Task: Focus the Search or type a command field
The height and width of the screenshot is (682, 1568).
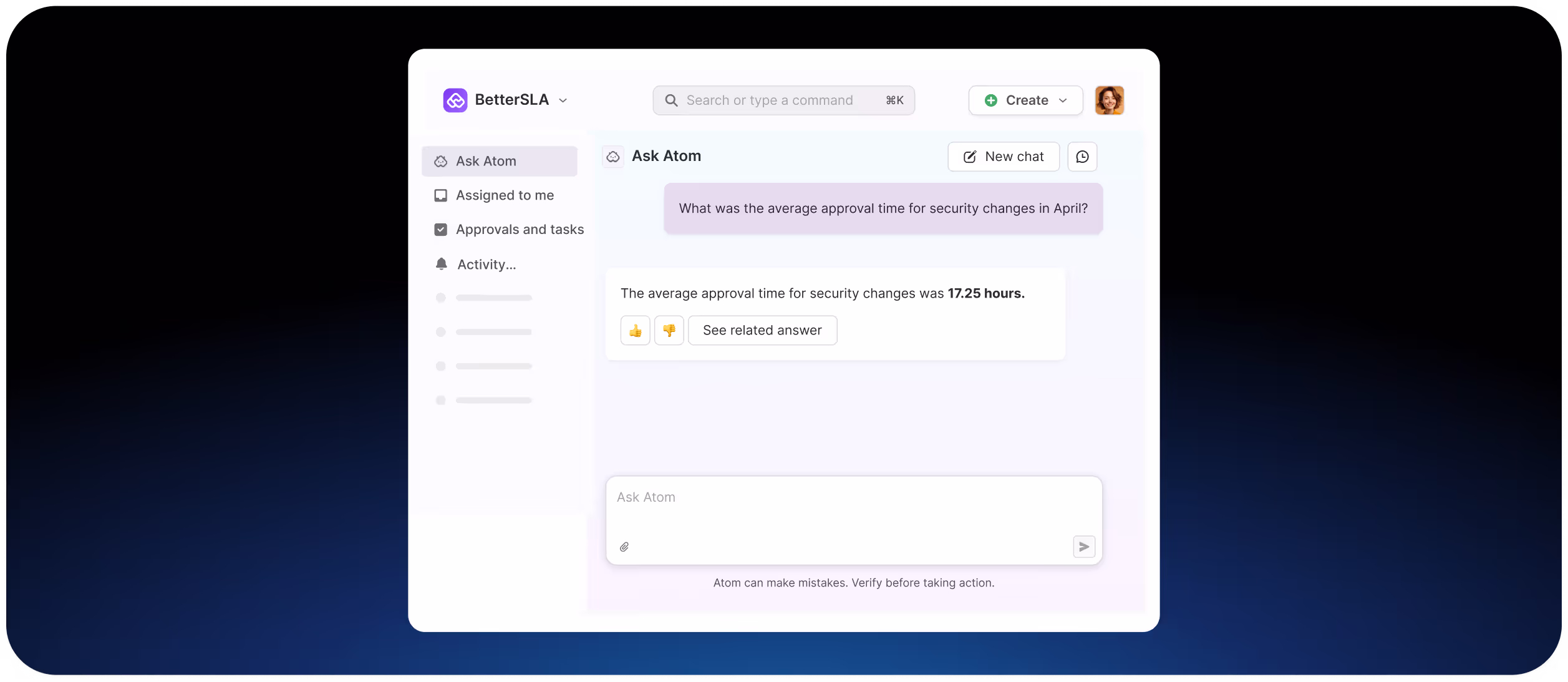Action: pyautogui.click(x=770, y=100)
